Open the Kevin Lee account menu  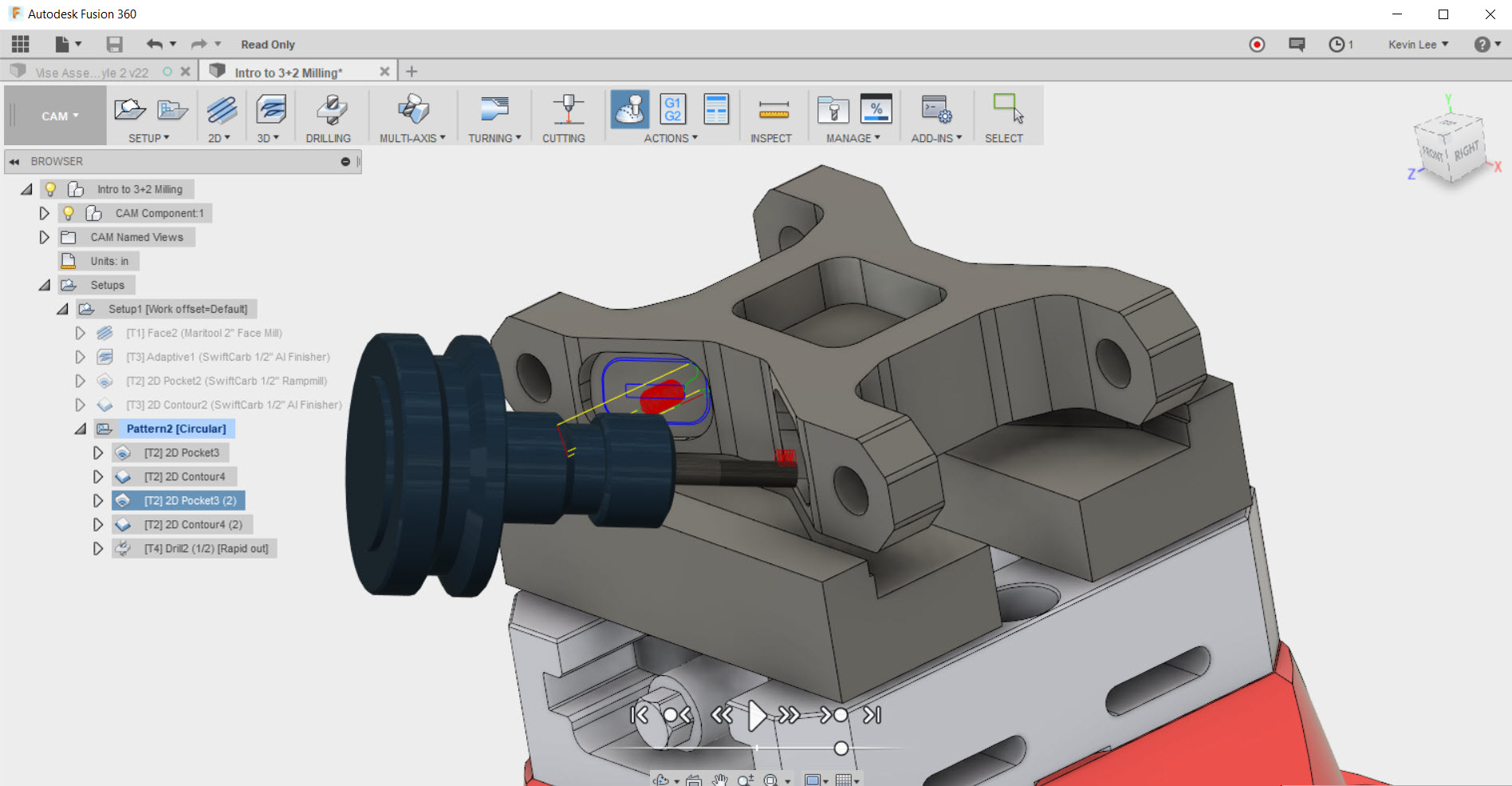click(1418, 45)
